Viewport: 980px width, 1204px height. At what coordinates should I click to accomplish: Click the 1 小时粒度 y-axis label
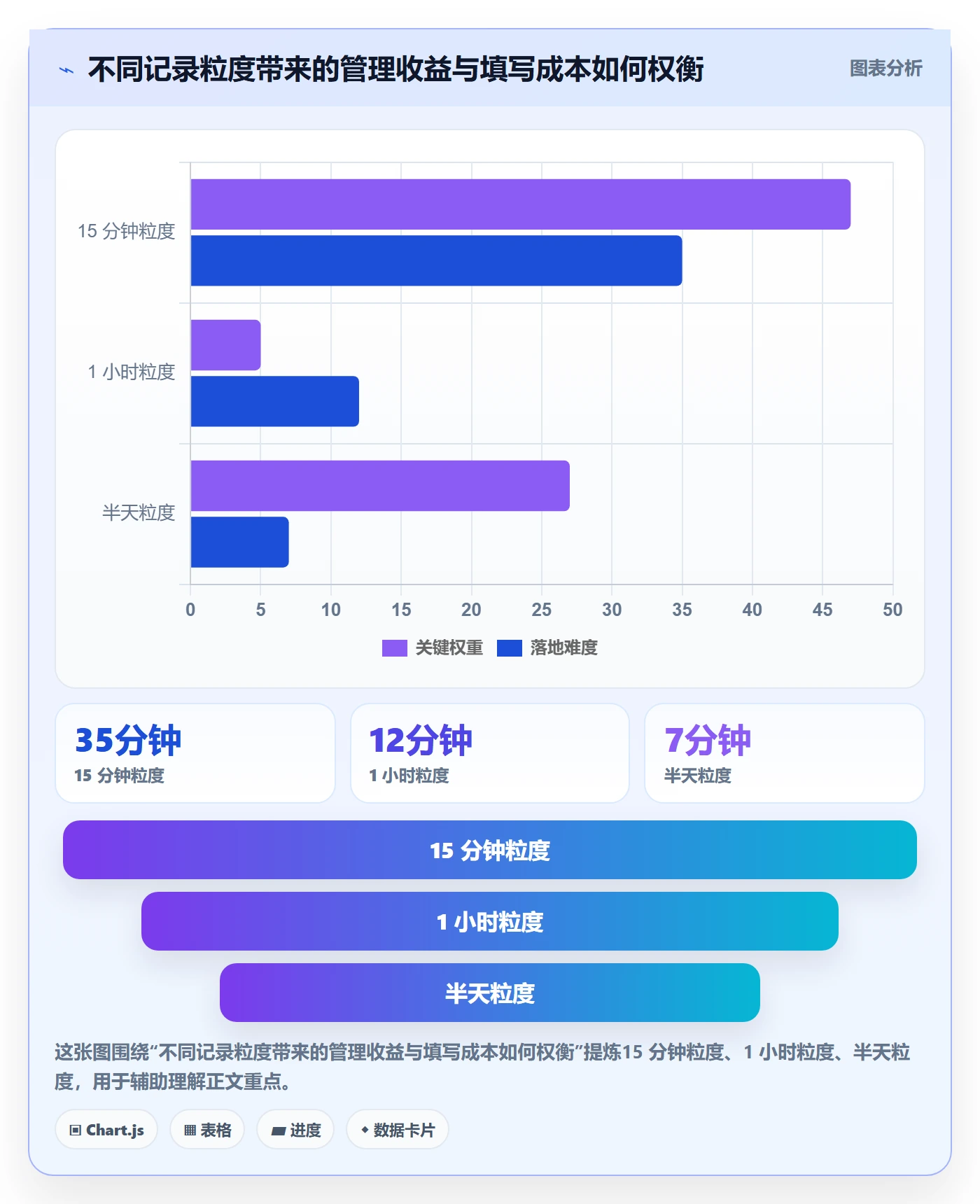[131, 372]
